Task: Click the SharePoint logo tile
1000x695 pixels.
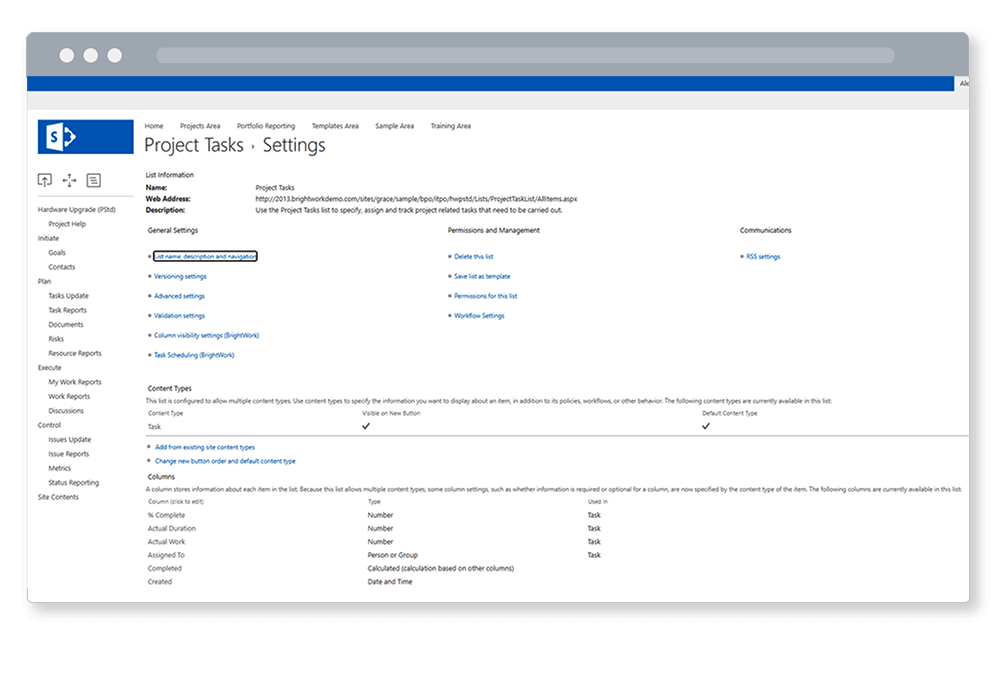Action: tap(85, 137)
